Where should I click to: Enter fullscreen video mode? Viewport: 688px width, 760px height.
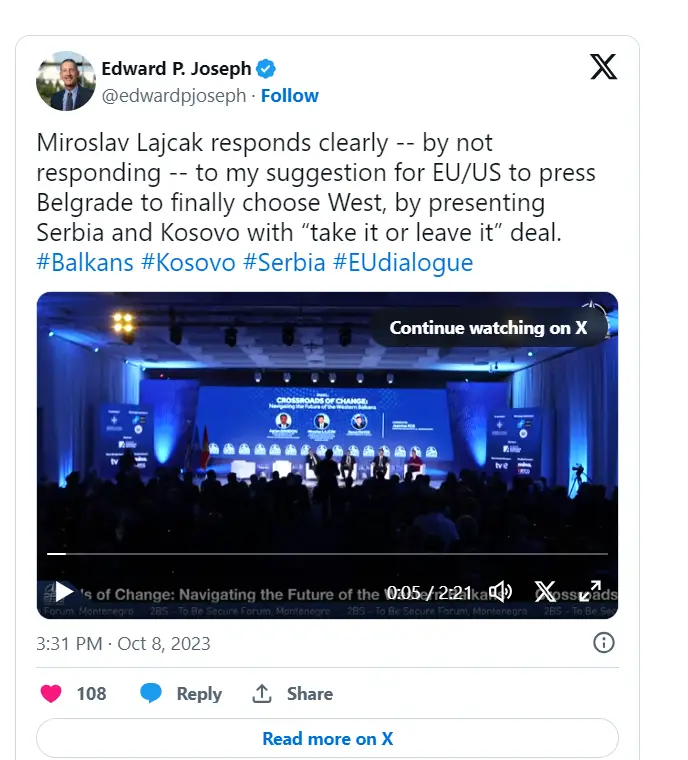coord(590,591)
